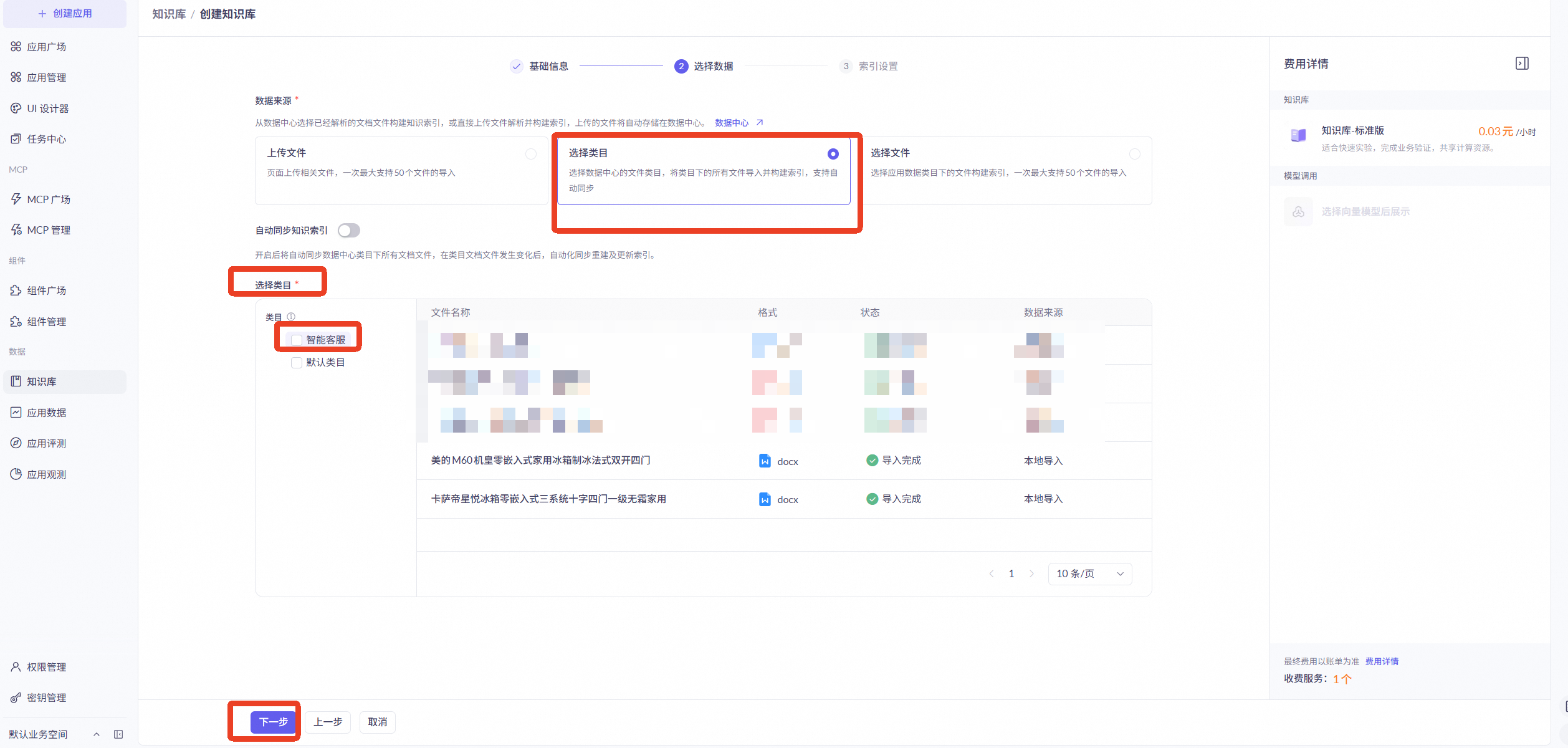1568x748 pixels.
Task: Click the sidebar collapse icon at bottom left
Action: (x=118, y=734)
